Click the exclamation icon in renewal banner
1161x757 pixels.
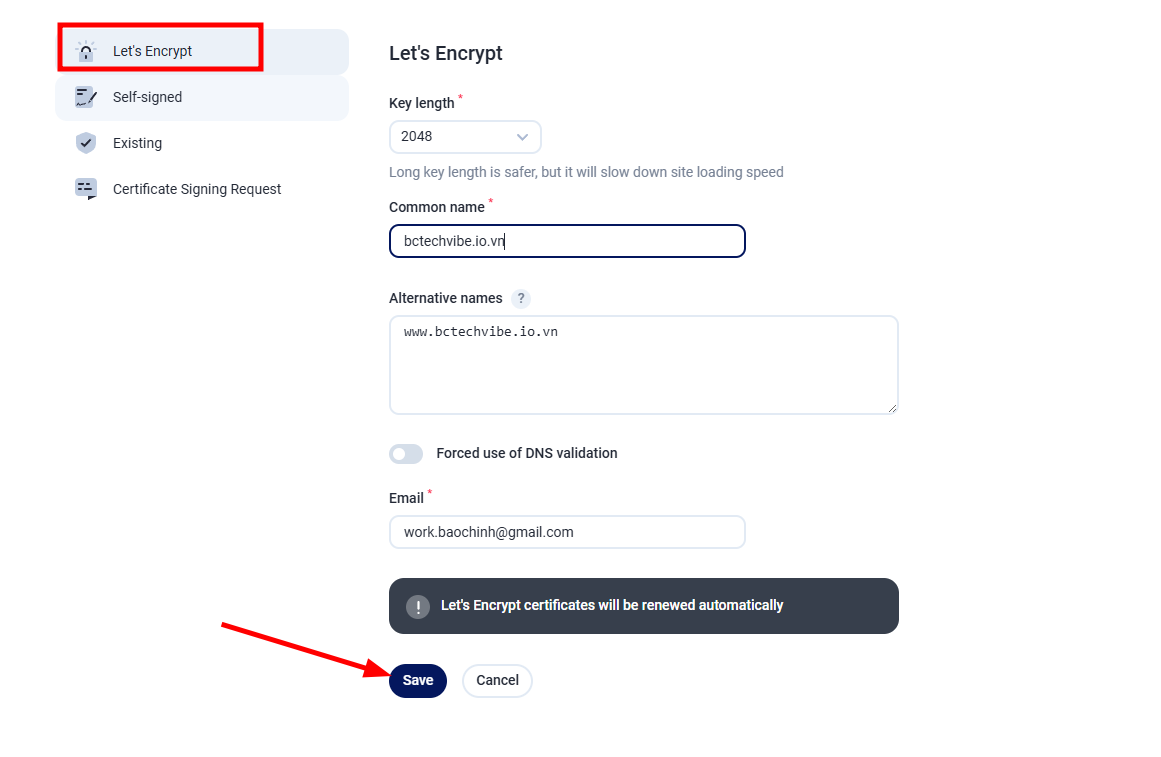pyautogui.click(x=418, y=606)
